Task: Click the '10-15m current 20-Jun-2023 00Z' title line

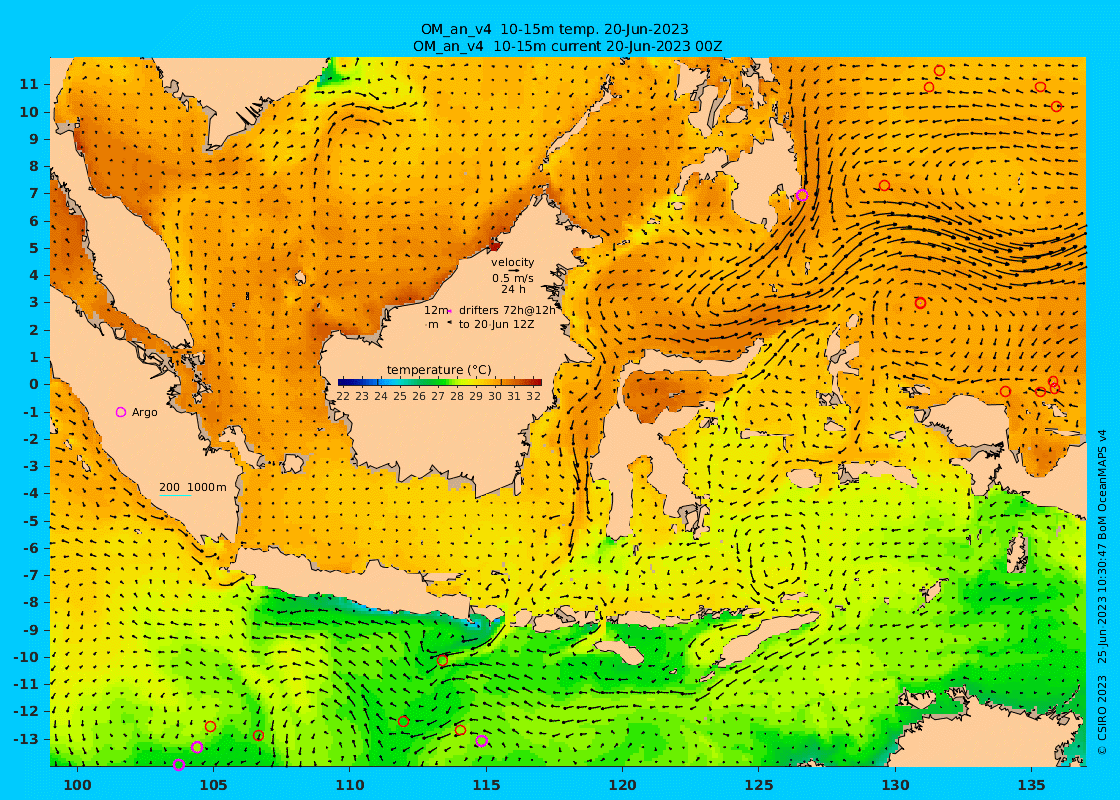Action: coord(567,46)
